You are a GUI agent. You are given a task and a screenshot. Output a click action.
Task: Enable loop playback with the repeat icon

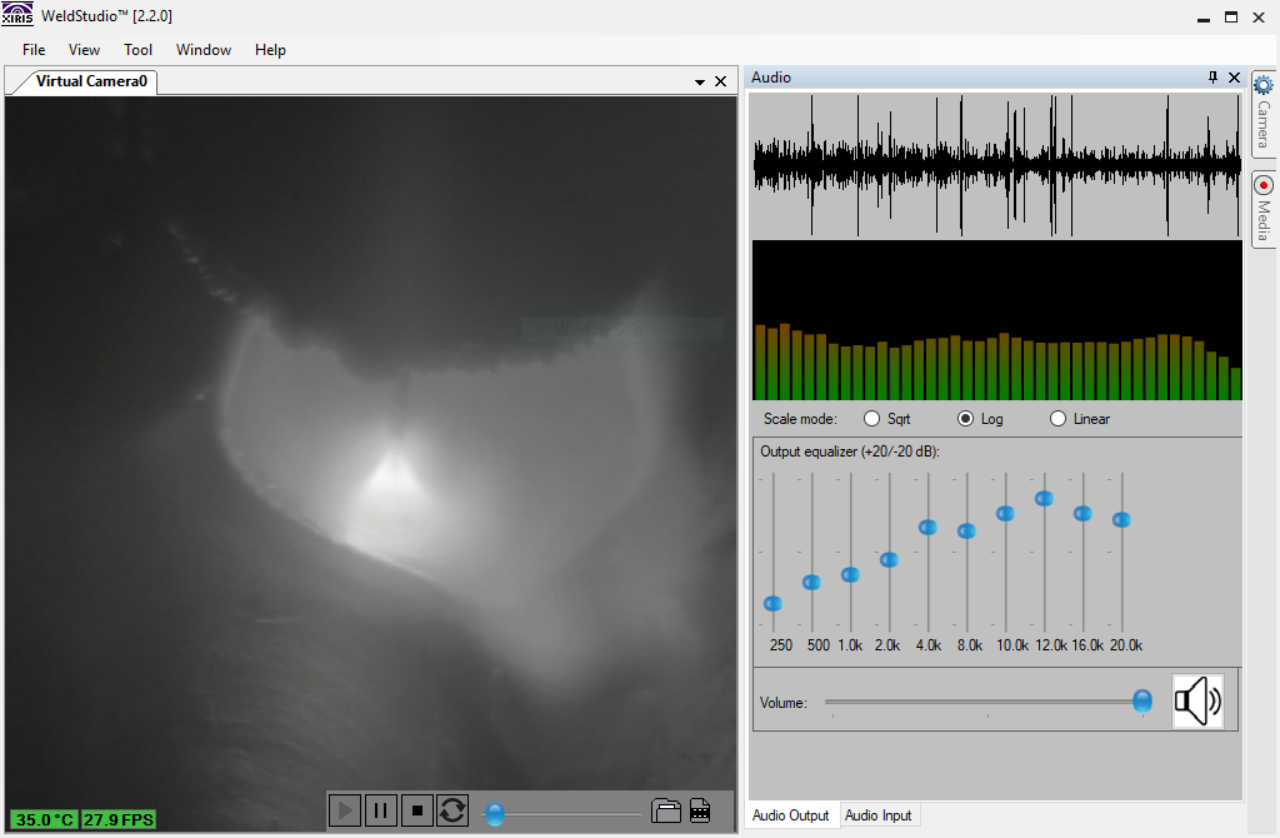(x=453, y=810)
